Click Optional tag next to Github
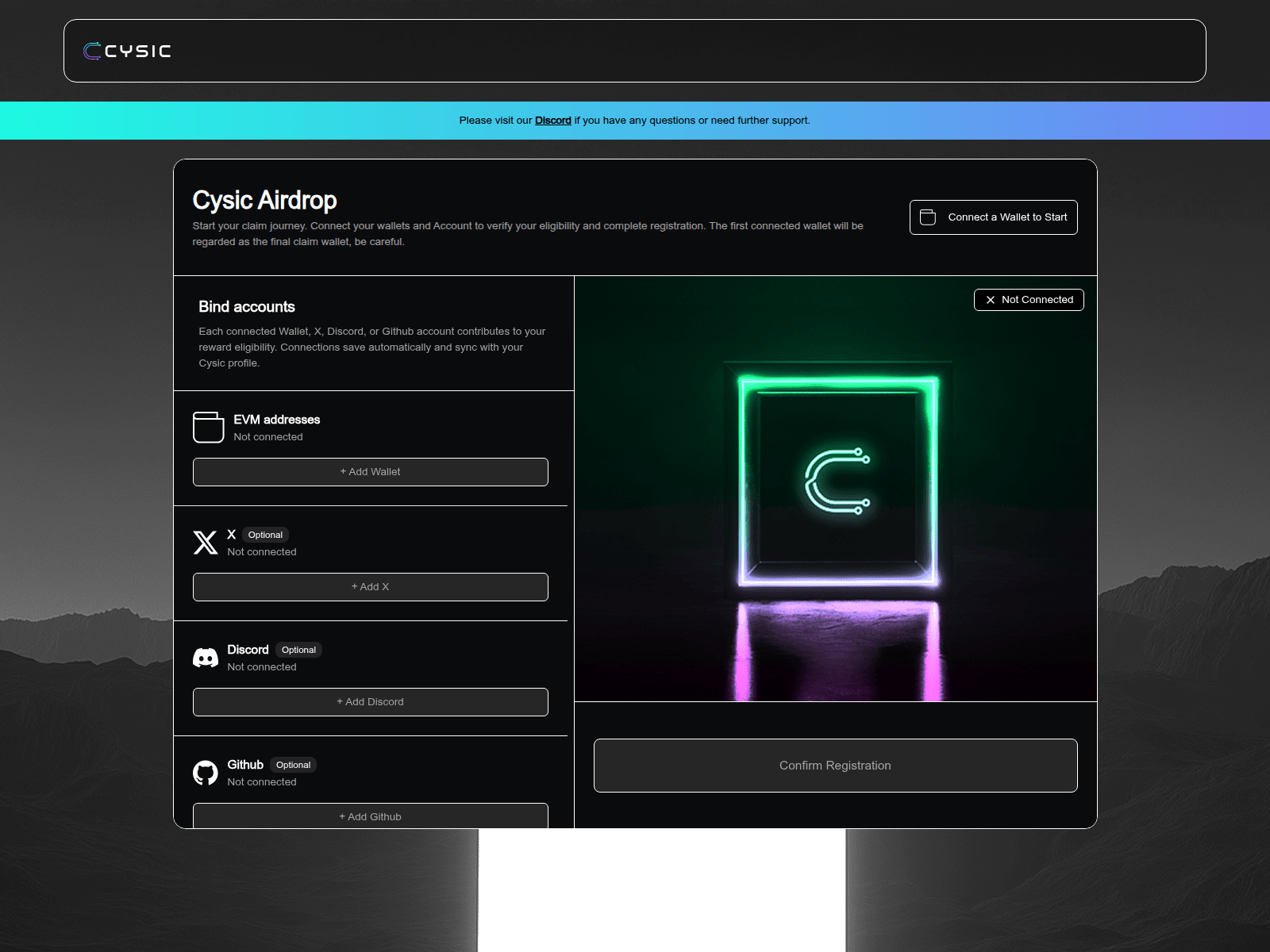 point(293,765)
